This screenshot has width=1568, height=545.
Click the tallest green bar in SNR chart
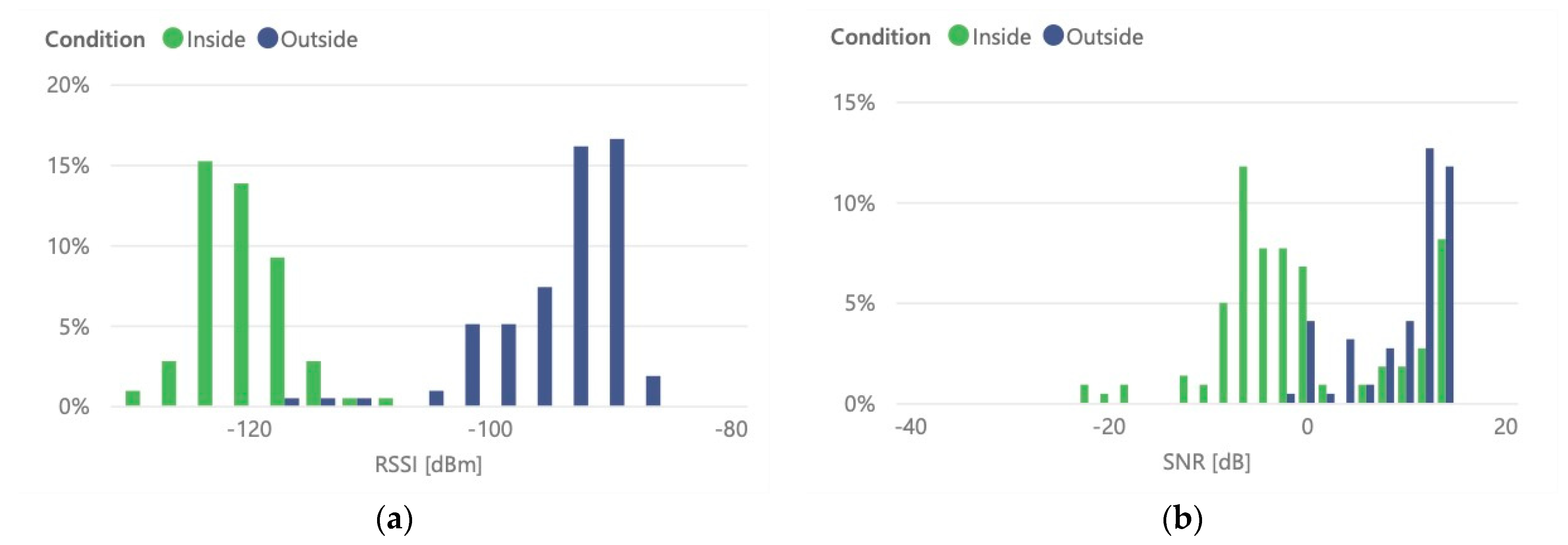(x=1242, y=284)
